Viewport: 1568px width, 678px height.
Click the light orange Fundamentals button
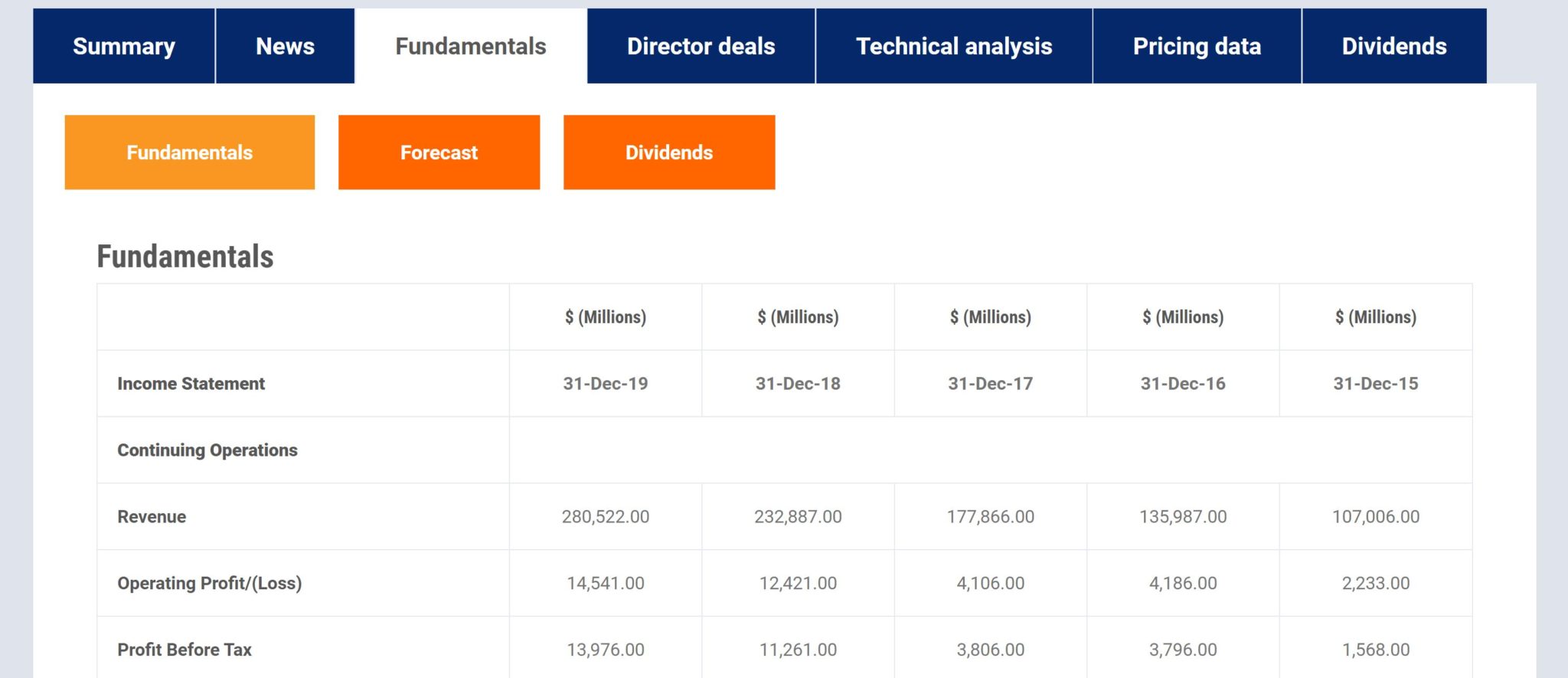189,152
